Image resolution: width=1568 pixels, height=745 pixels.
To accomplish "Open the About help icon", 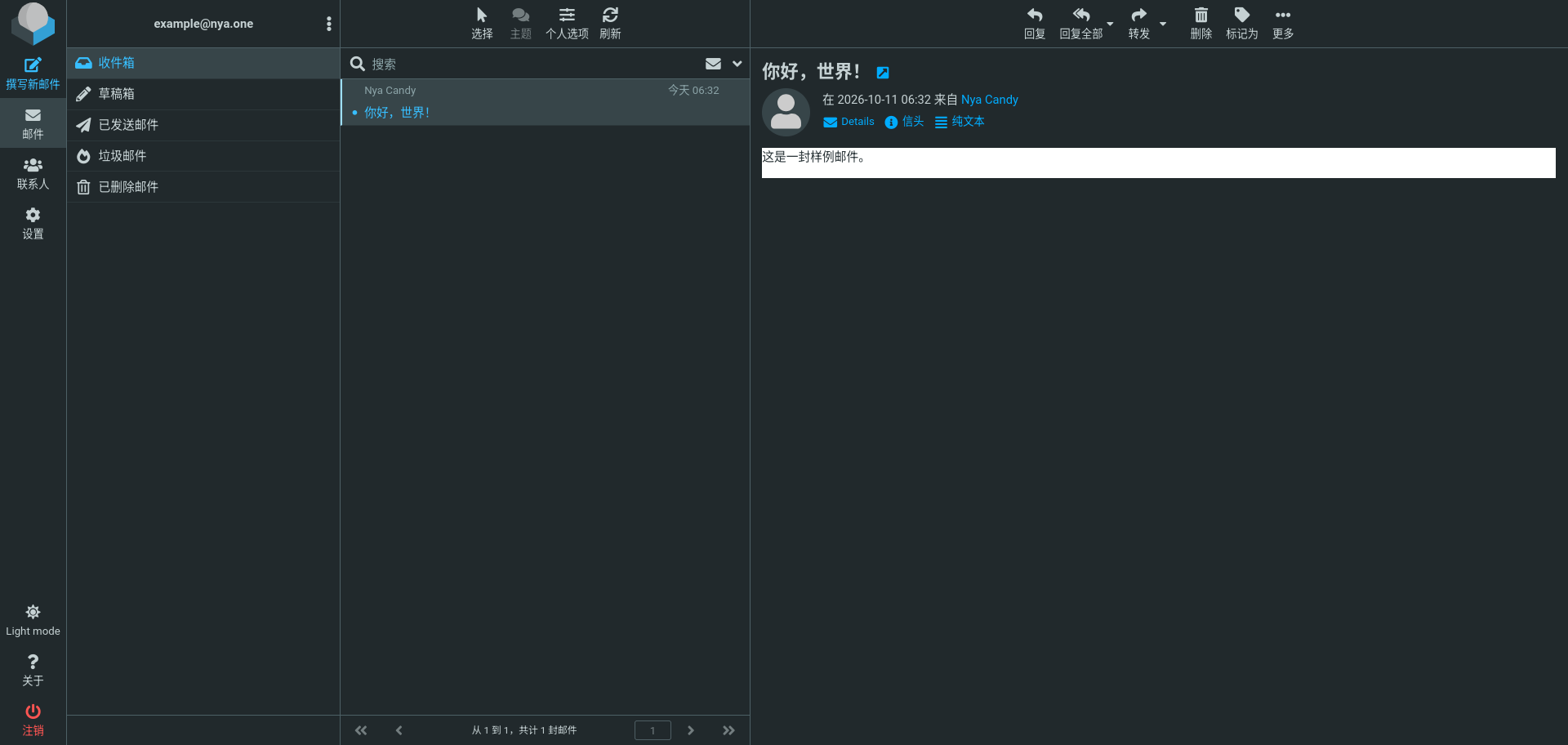I will click(x=33, y=671).
